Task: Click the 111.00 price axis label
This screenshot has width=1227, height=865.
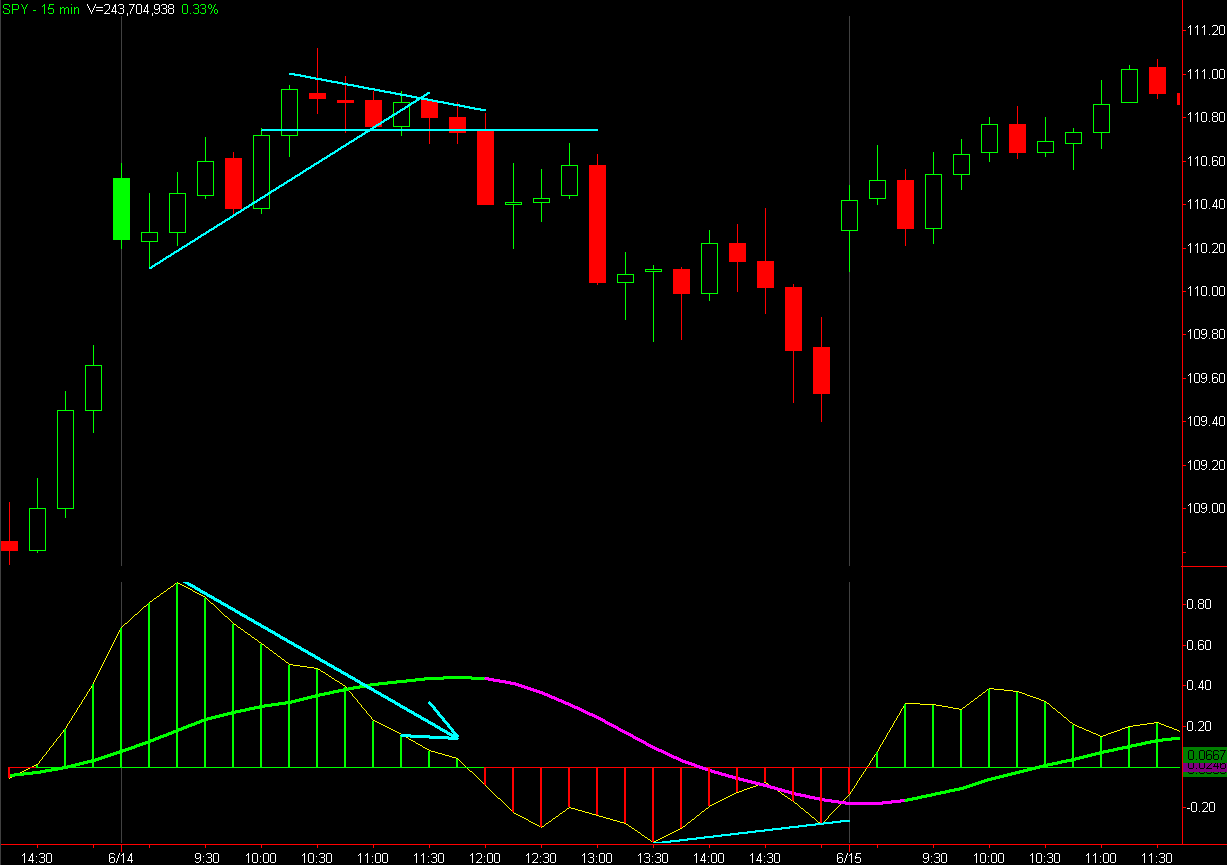Action: tap(1205, 74)
